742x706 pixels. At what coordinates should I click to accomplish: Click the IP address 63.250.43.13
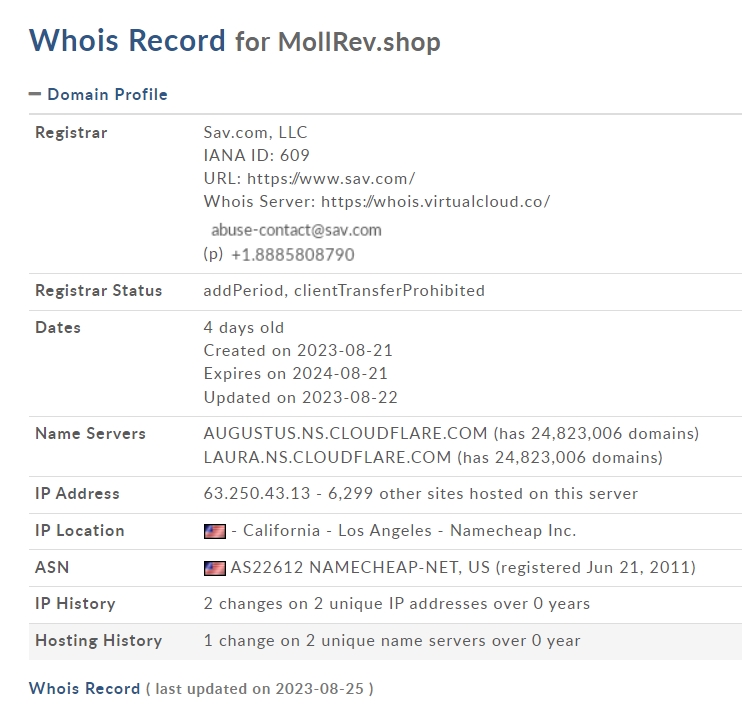coord(257,494)
